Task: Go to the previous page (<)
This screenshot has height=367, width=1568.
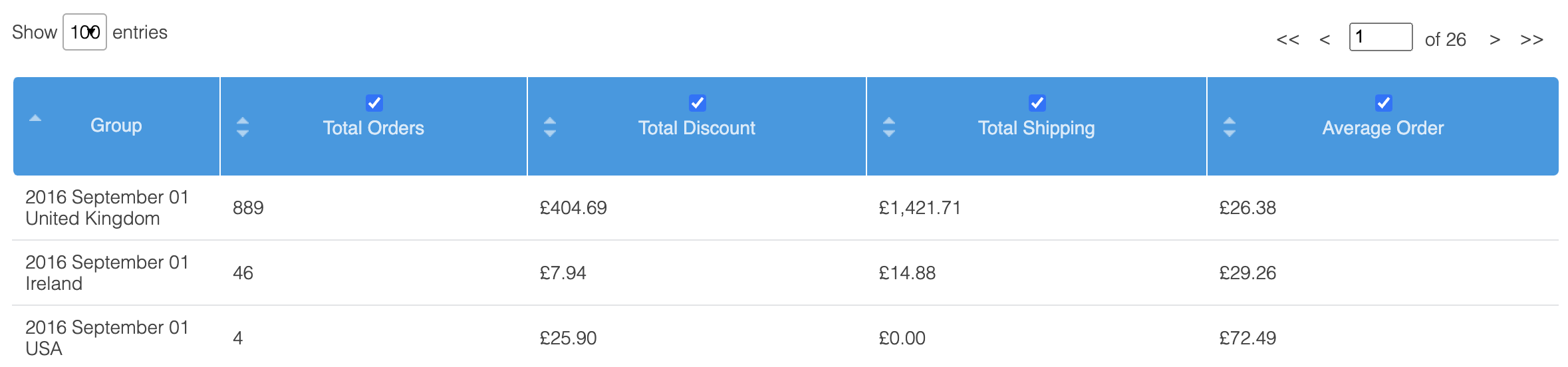Action: (1325, 40)
